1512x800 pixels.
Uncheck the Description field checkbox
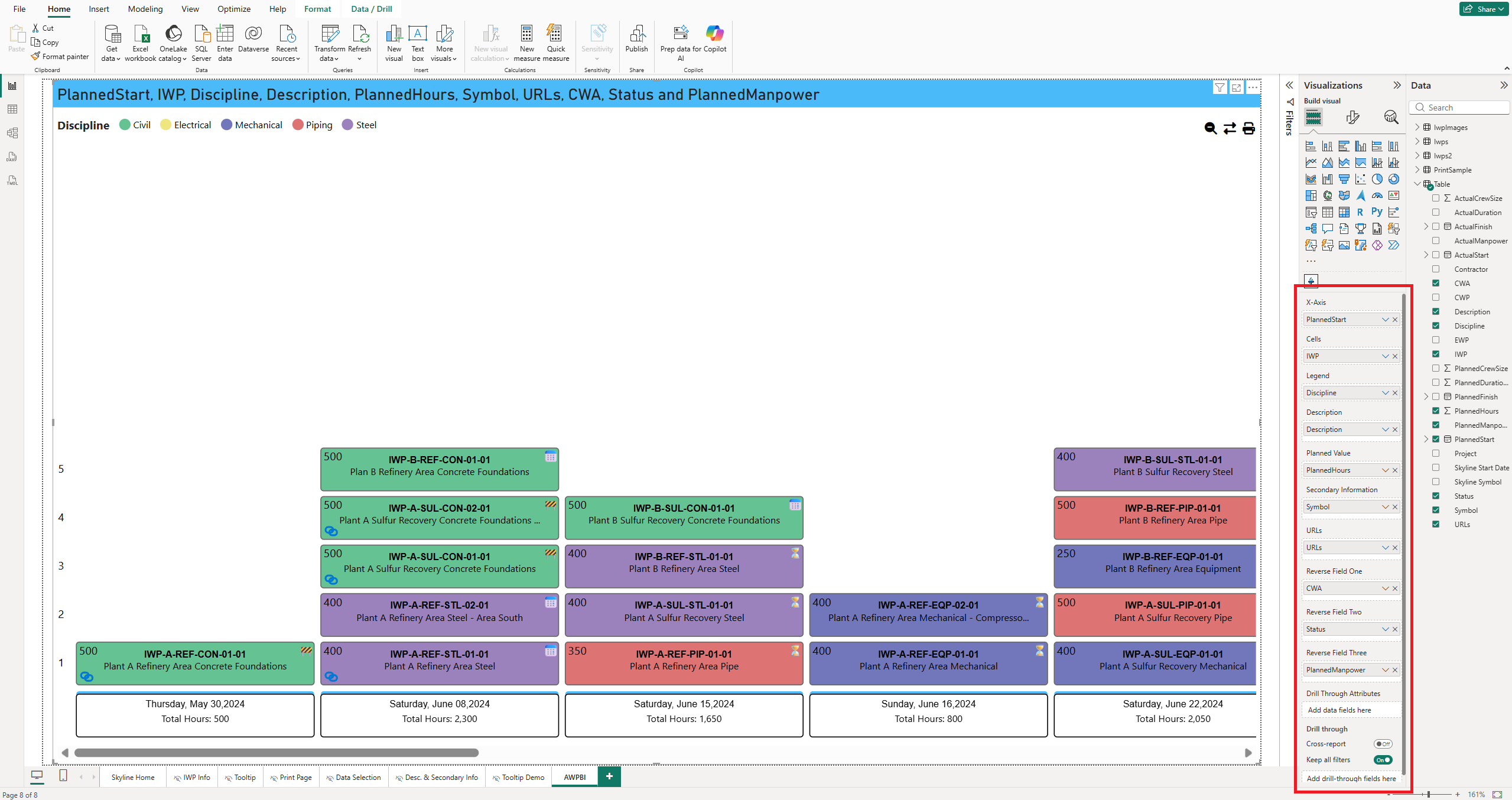(x=1436, y=311)
